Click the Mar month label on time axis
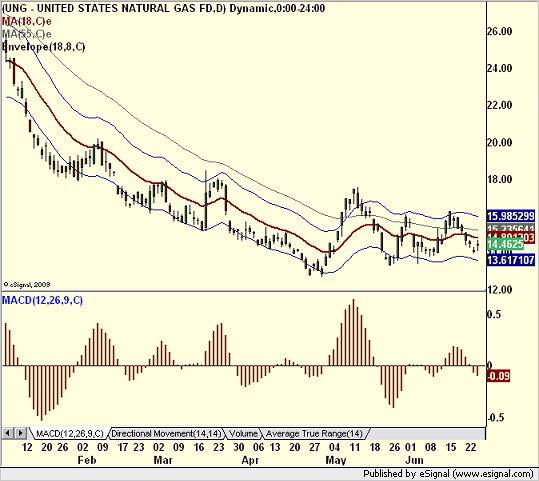This screenshot has width=539, height=481. pos(163,460)
